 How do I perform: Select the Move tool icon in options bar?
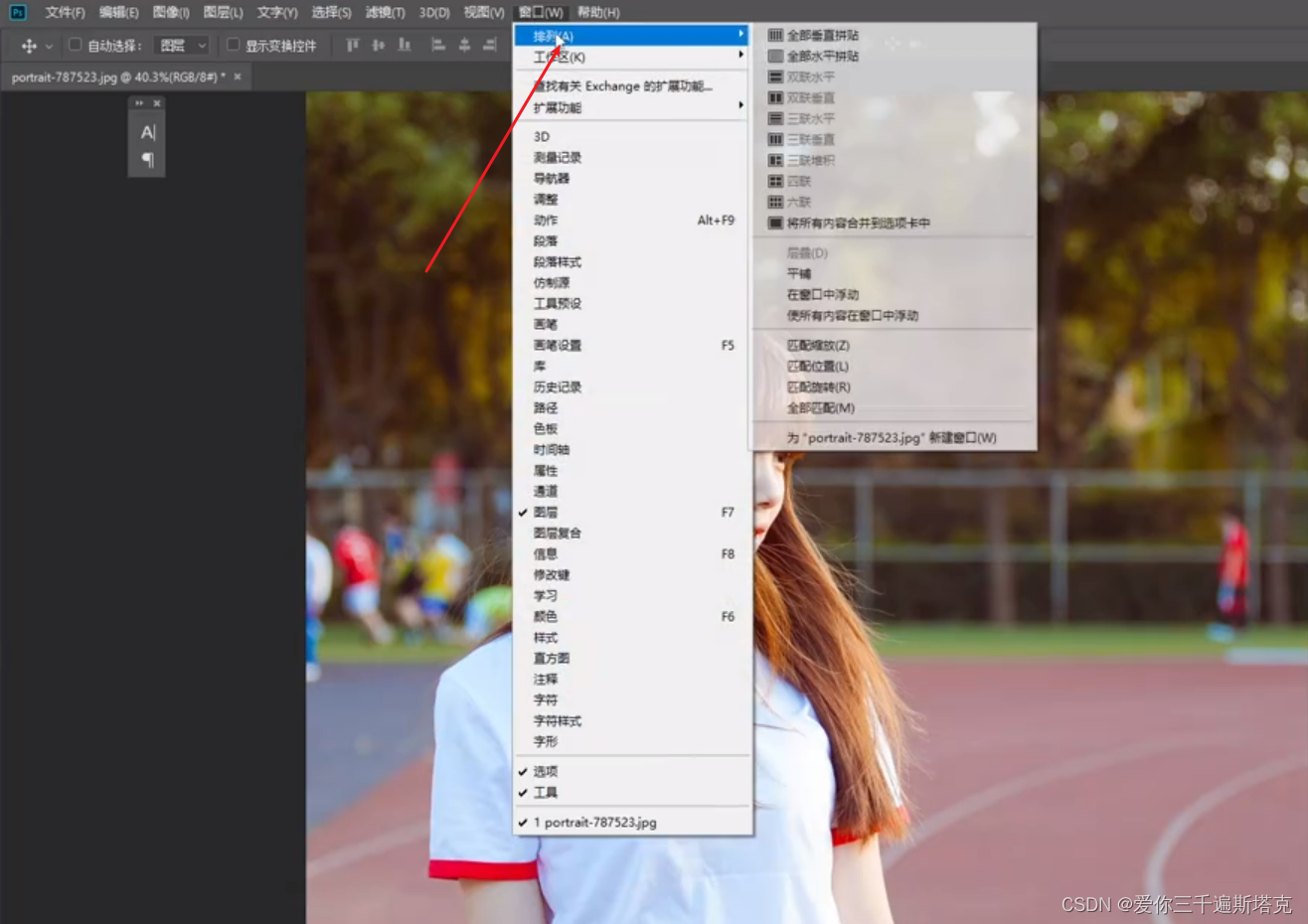pos(29,46)
